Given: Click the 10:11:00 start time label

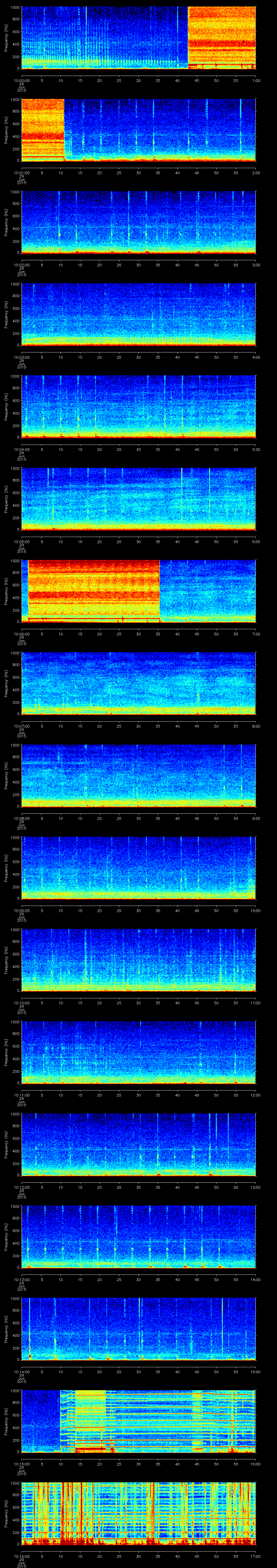Looking at the screenshot, I should tap(21, 1095).
